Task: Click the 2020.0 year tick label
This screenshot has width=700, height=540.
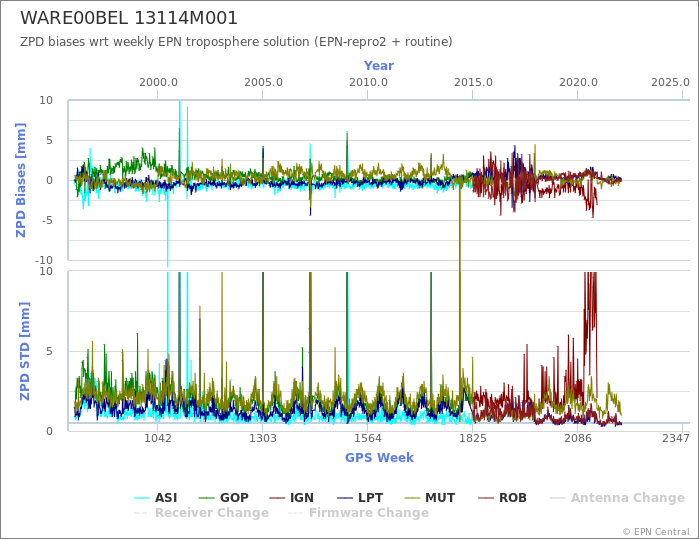Action: 578,83
